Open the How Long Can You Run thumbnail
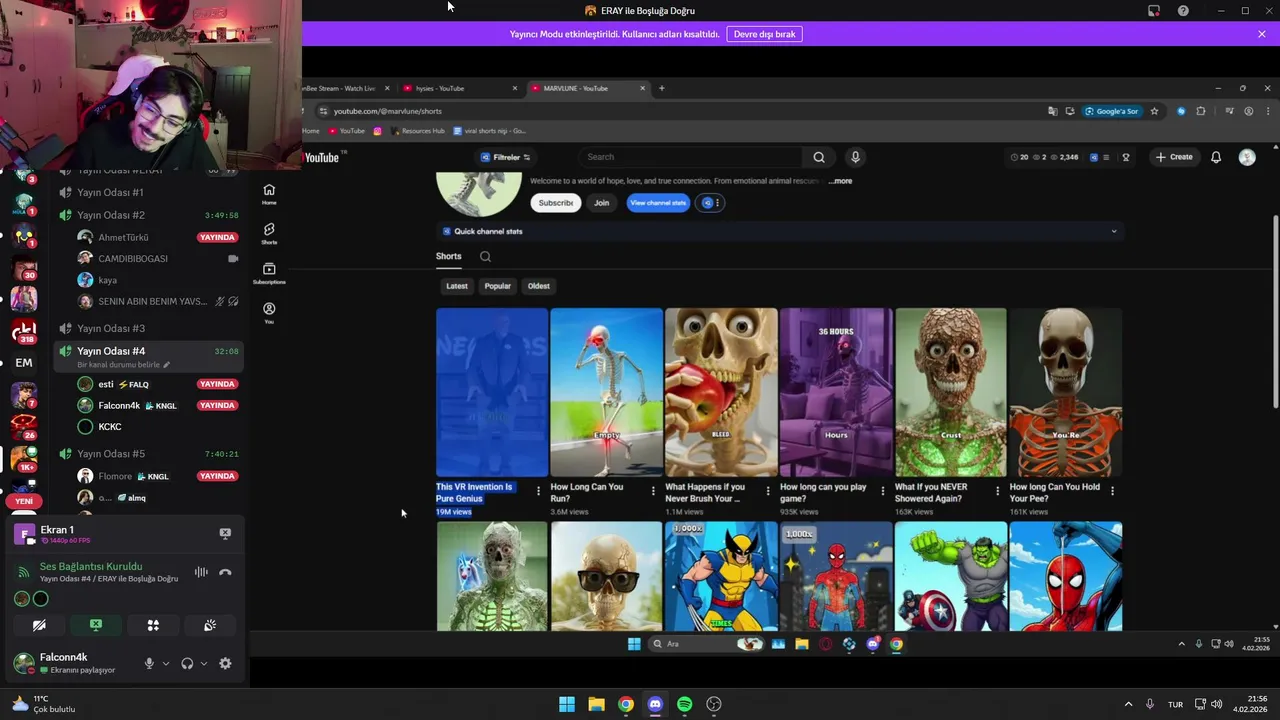 (606, 392)
